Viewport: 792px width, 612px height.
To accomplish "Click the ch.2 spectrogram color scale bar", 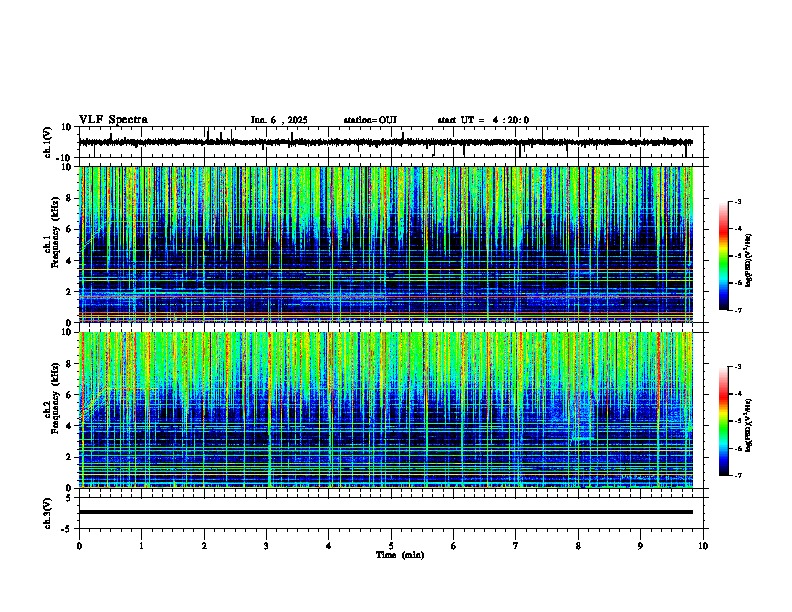I will (x=724, y=421).
